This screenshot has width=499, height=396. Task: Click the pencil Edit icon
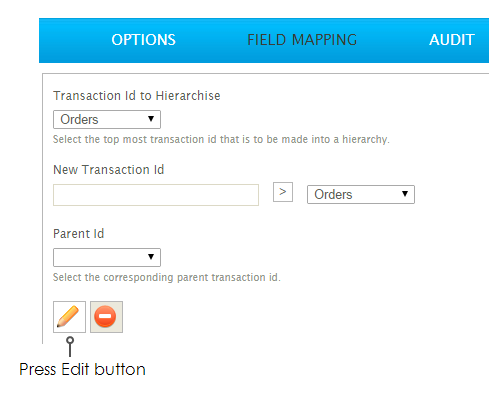69,317
